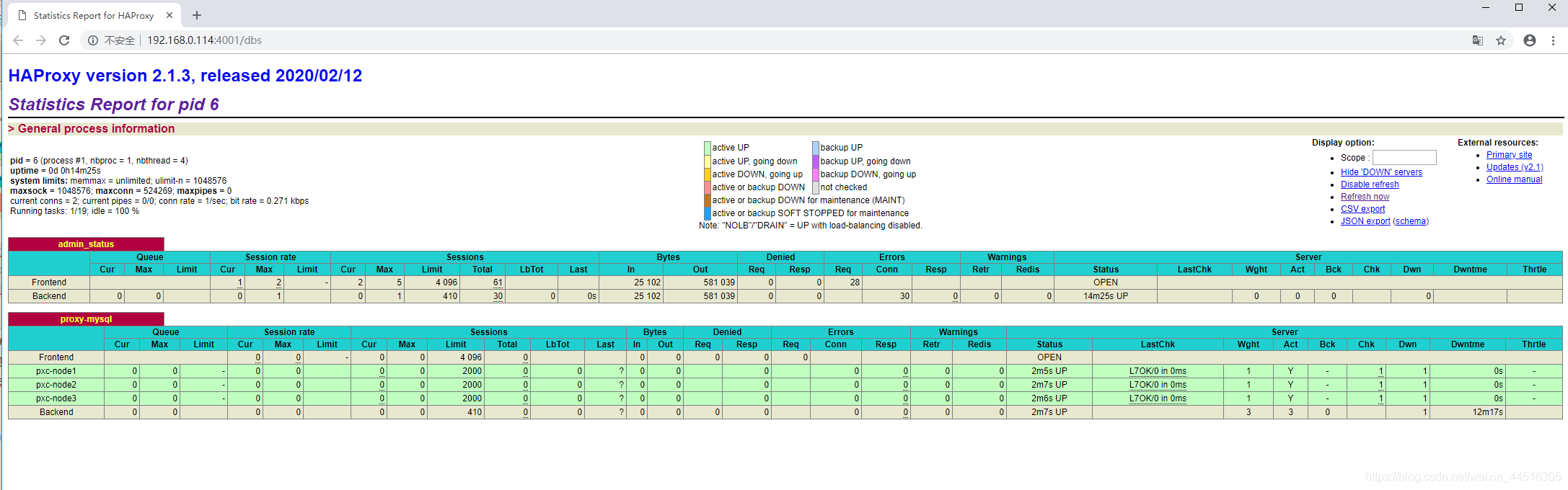Click the Disable refresh link
Image resolution: width=1568 pixels, height=490 pixels.
pos(1370,184)
